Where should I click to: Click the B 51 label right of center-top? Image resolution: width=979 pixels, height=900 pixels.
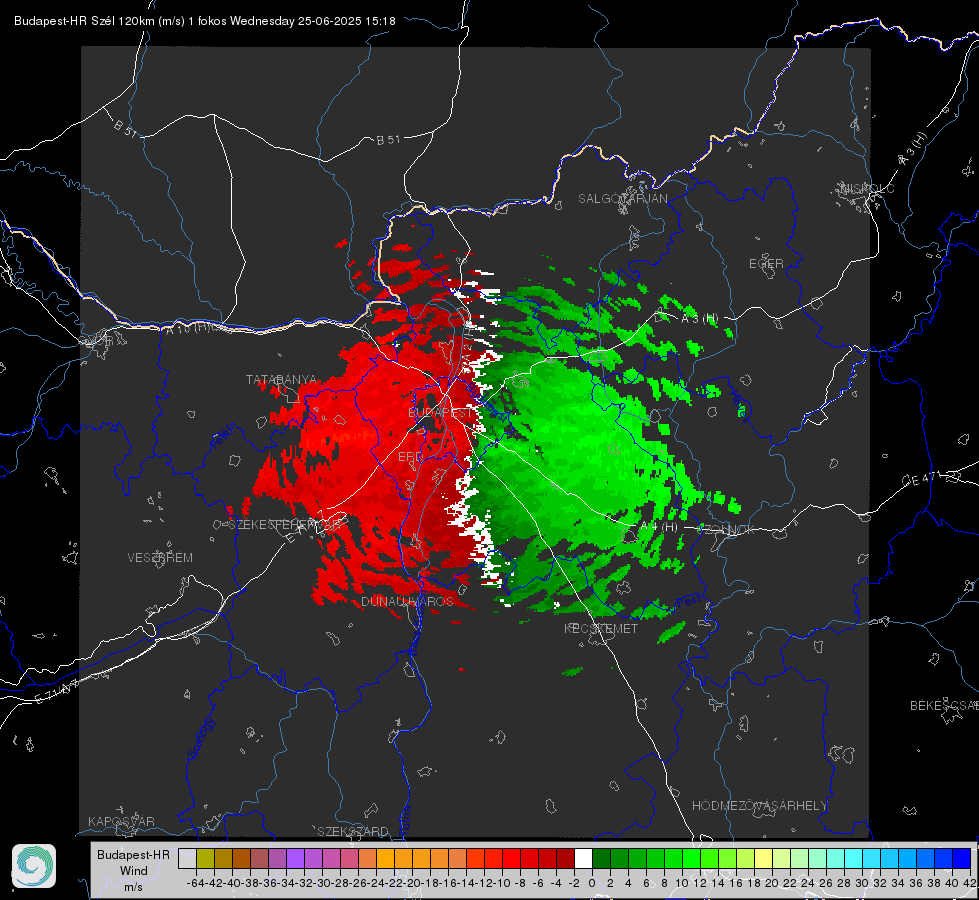point(388,140)
